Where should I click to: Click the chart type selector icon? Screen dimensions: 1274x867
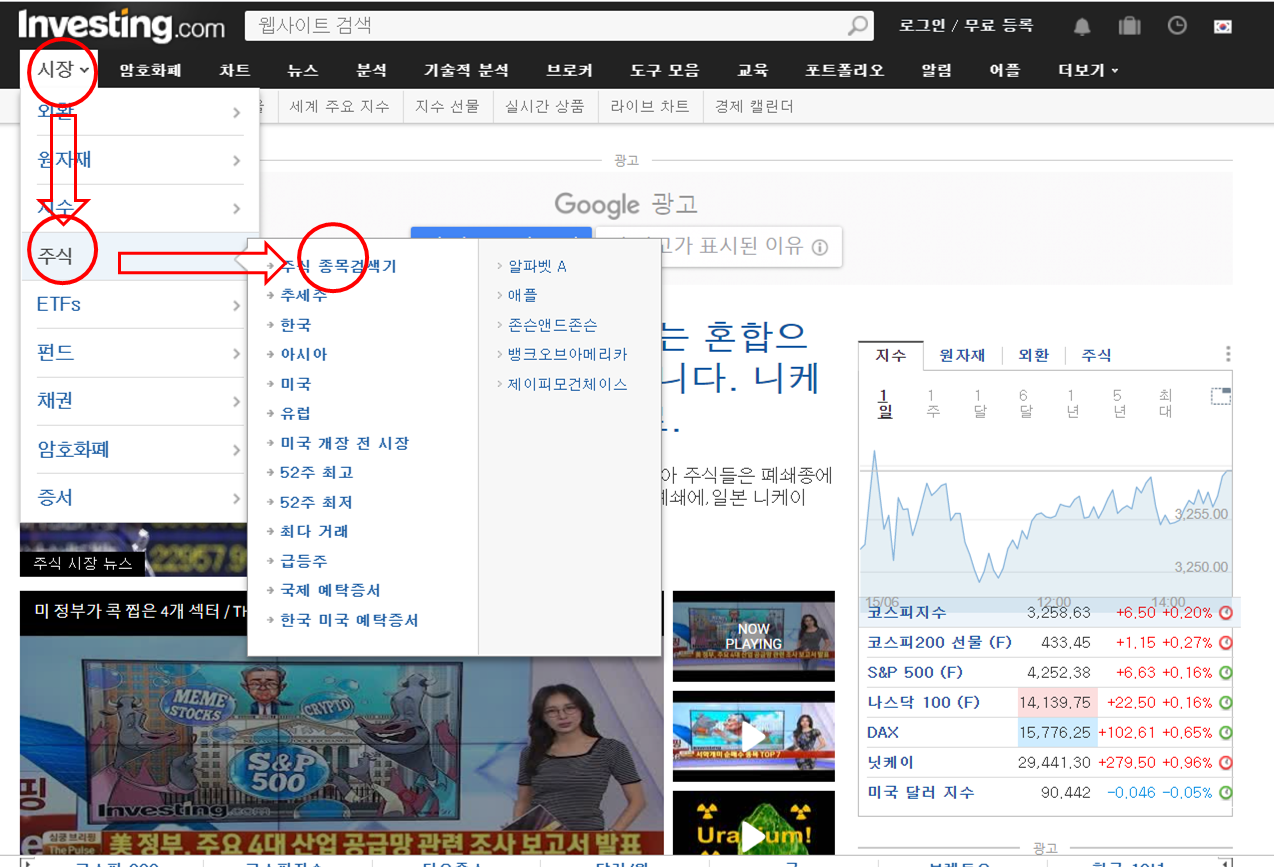pyautogui.click(x=1220, y=396)
